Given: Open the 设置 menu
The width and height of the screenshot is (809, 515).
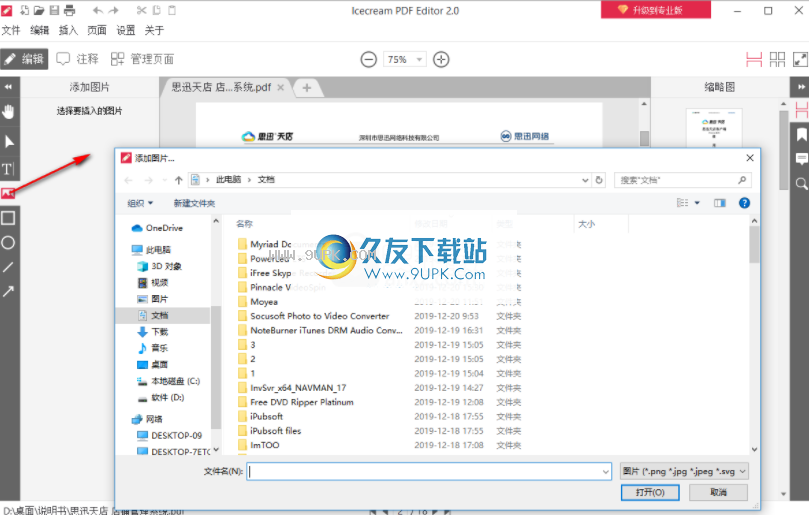Looking at the screenshot, I should pyautogui.click(x=125, y=30).
